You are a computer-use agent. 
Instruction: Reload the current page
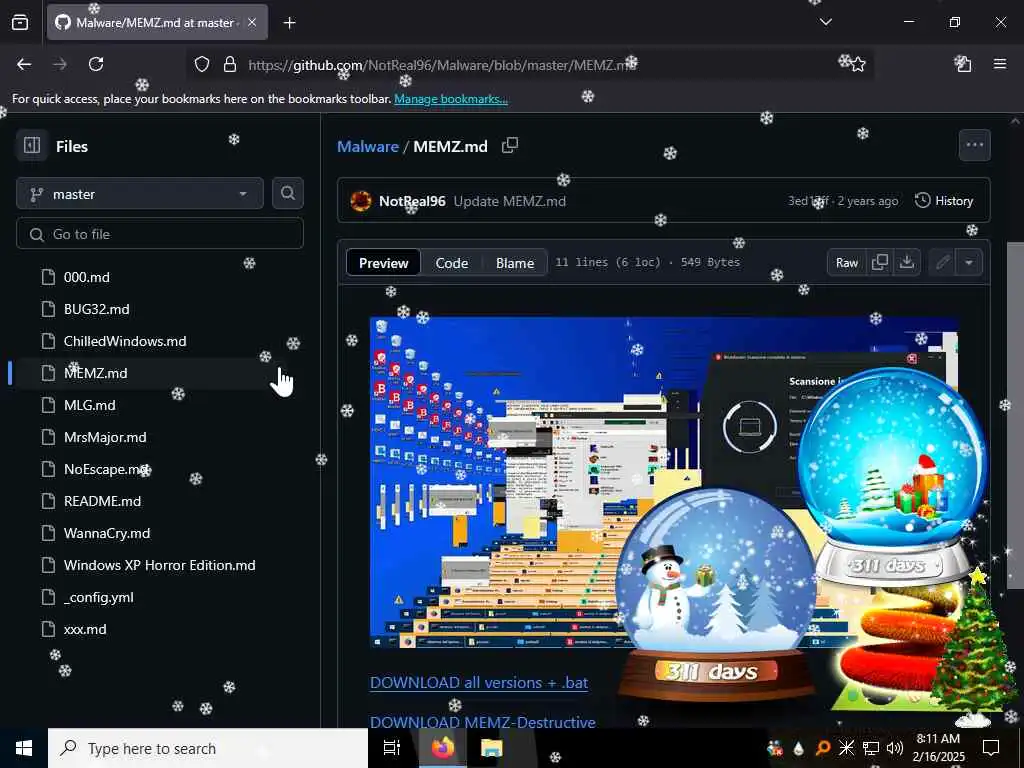click(96, 64)
